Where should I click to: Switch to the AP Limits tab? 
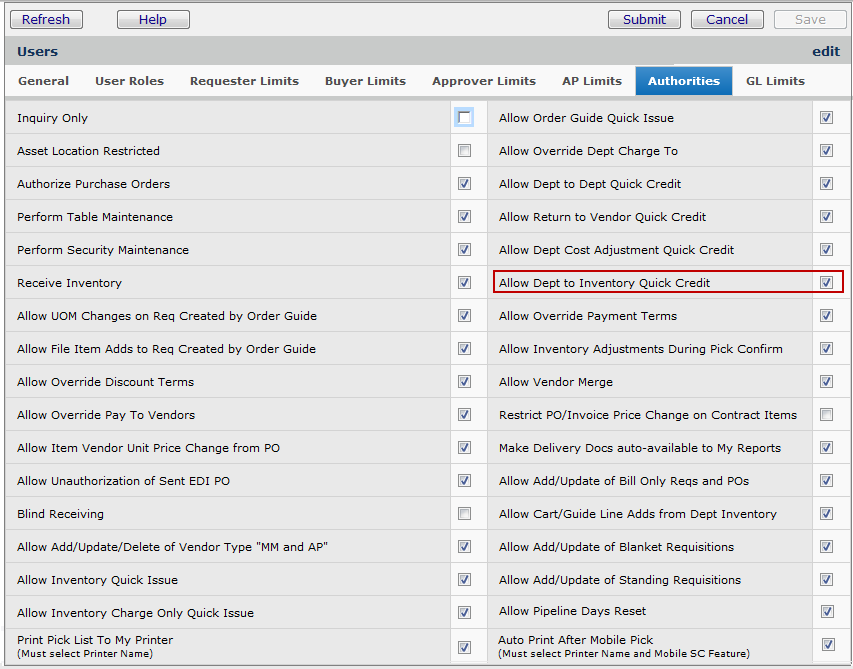(591, 81)
